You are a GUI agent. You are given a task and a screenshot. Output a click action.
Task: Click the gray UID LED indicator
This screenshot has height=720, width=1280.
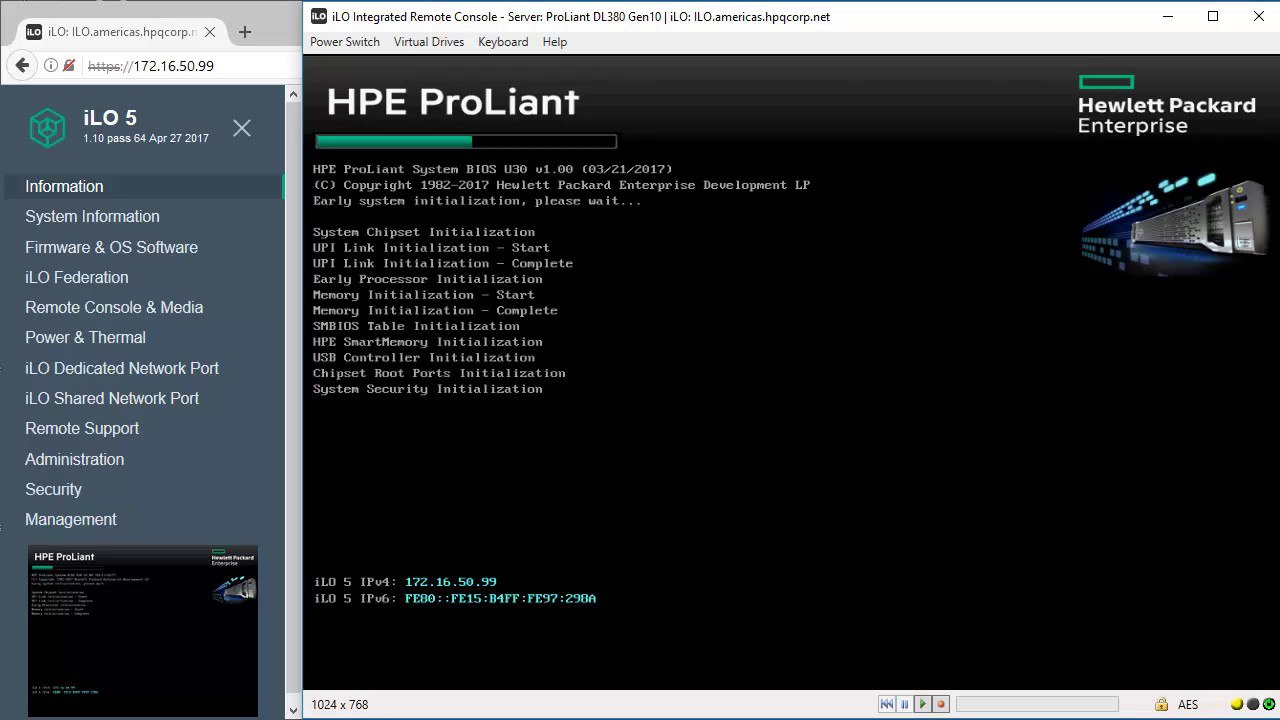[x=1252, y=704]
